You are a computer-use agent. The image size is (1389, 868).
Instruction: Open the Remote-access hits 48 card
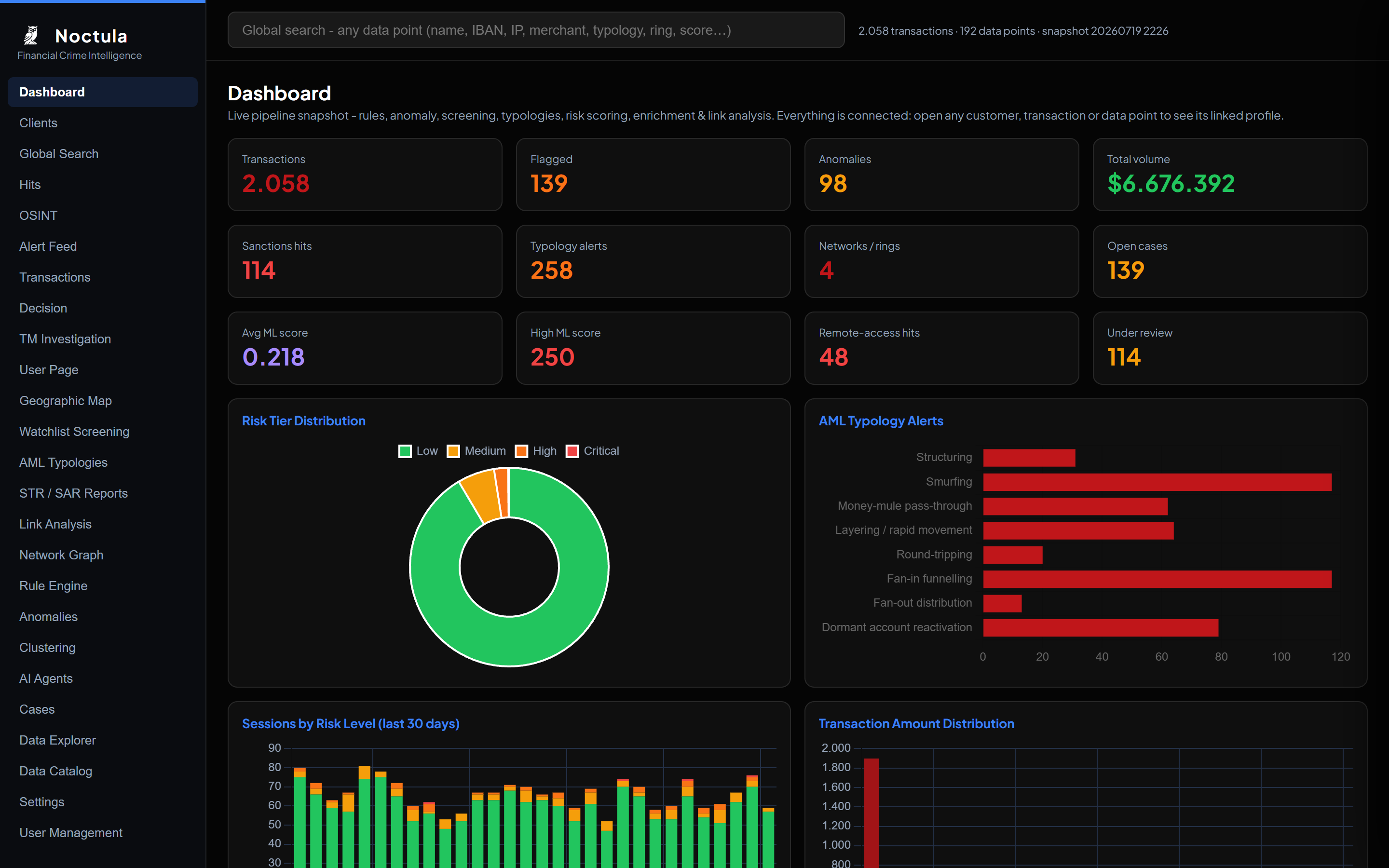tap(941, 348)
